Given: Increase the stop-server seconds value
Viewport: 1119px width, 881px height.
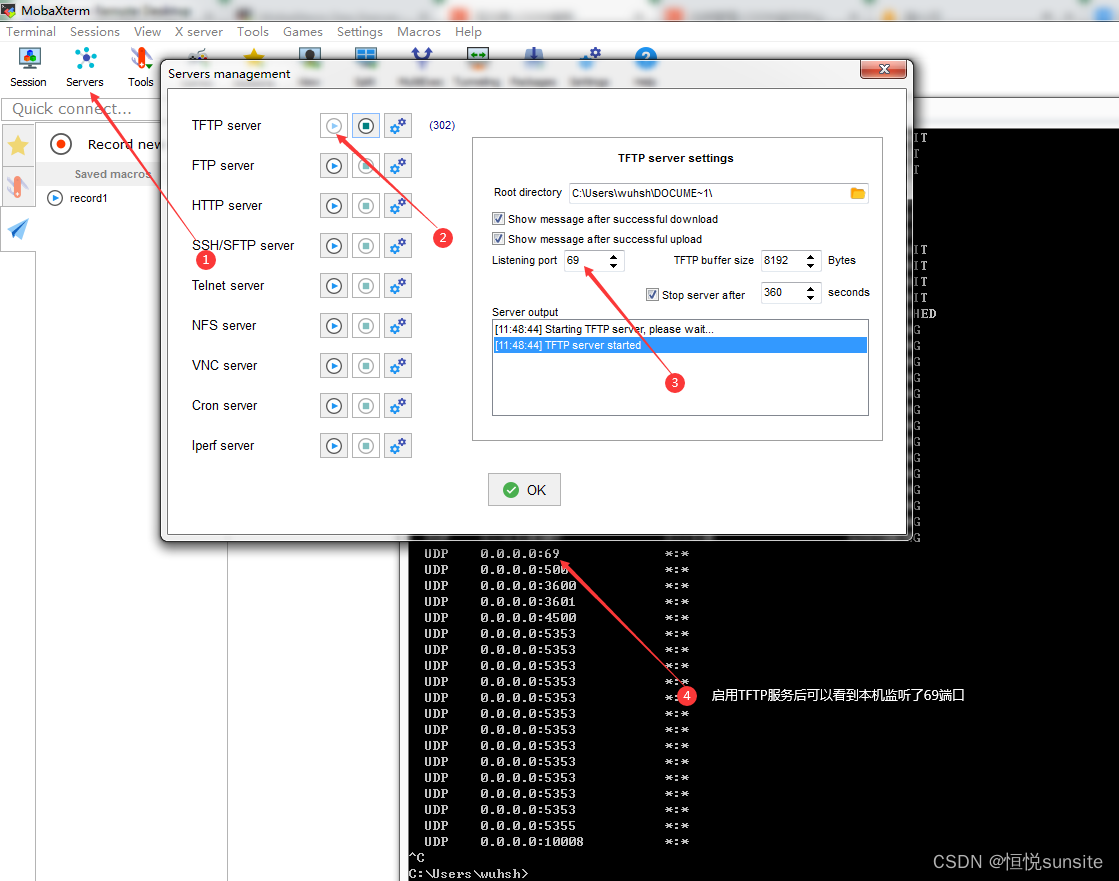Looking at the screenshot, I should pos(810,288).
